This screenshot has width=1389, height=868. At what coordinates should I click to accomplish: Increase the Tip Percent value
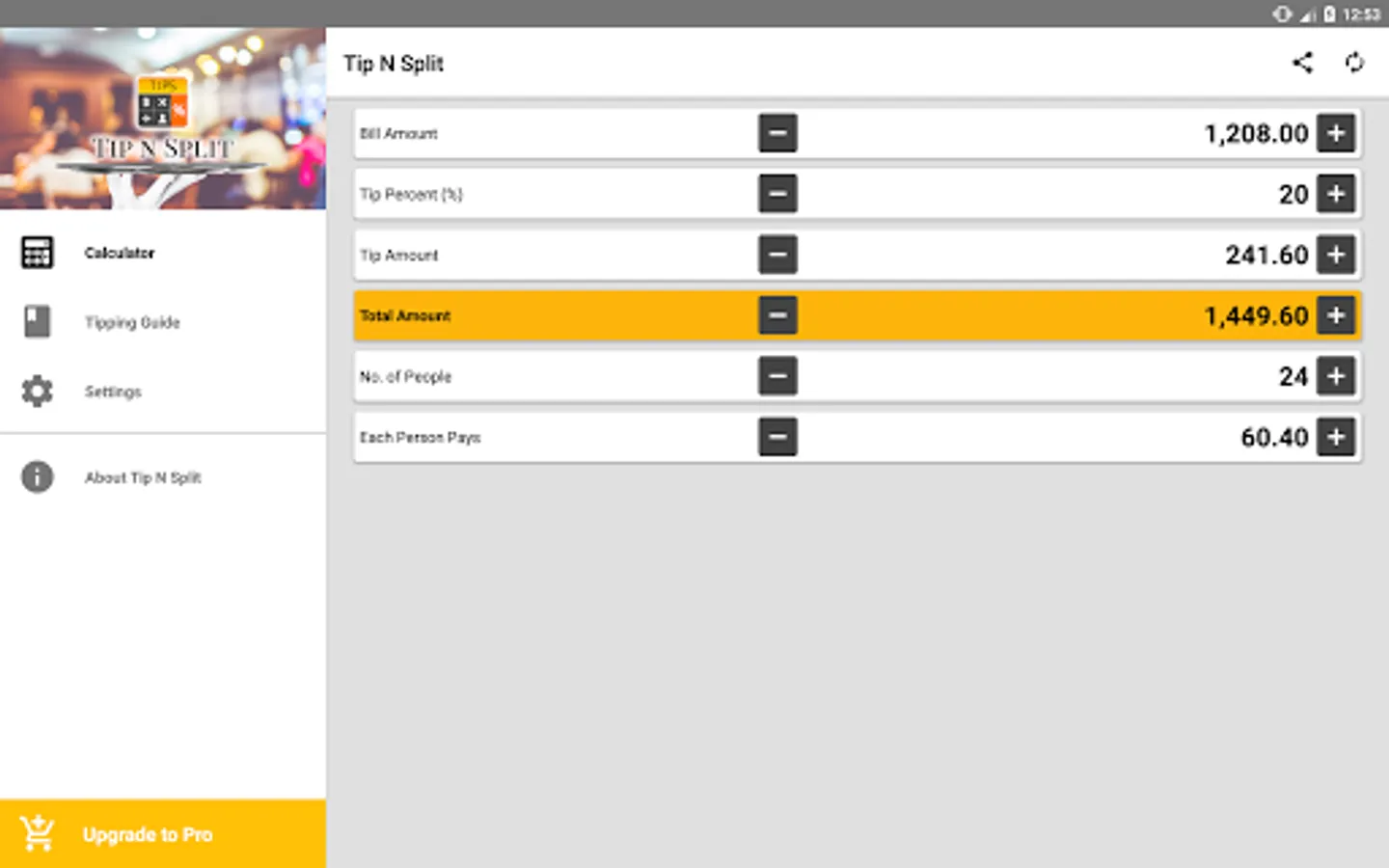1336,194
